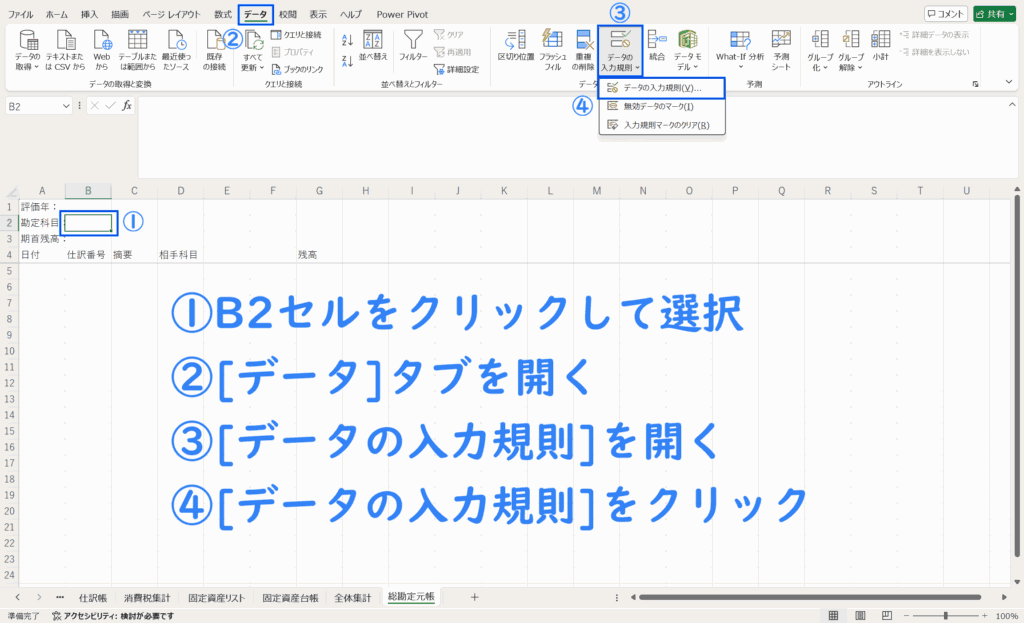Open アウトライン dialog launcher icon
This screenshot has width=1024, height=623.
coord(975,84)
